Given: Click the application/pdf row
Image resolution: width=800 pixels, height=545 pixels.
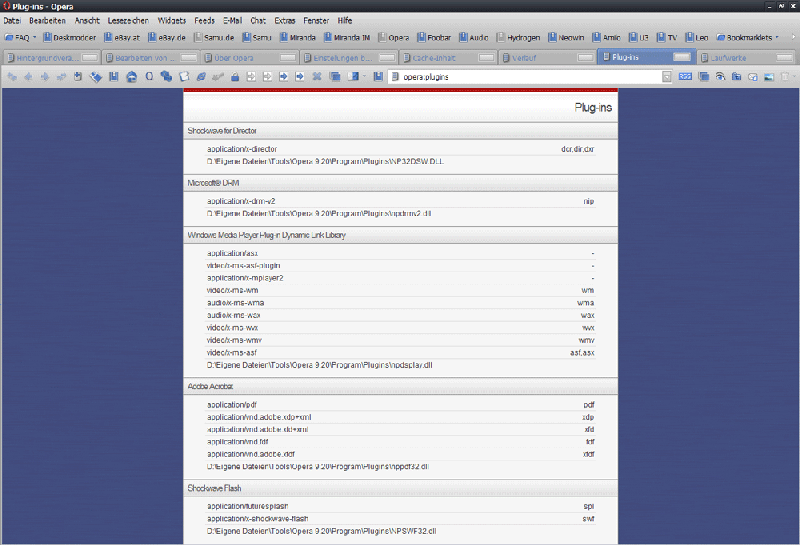Looking at the screenshot, I should point(401,405).
